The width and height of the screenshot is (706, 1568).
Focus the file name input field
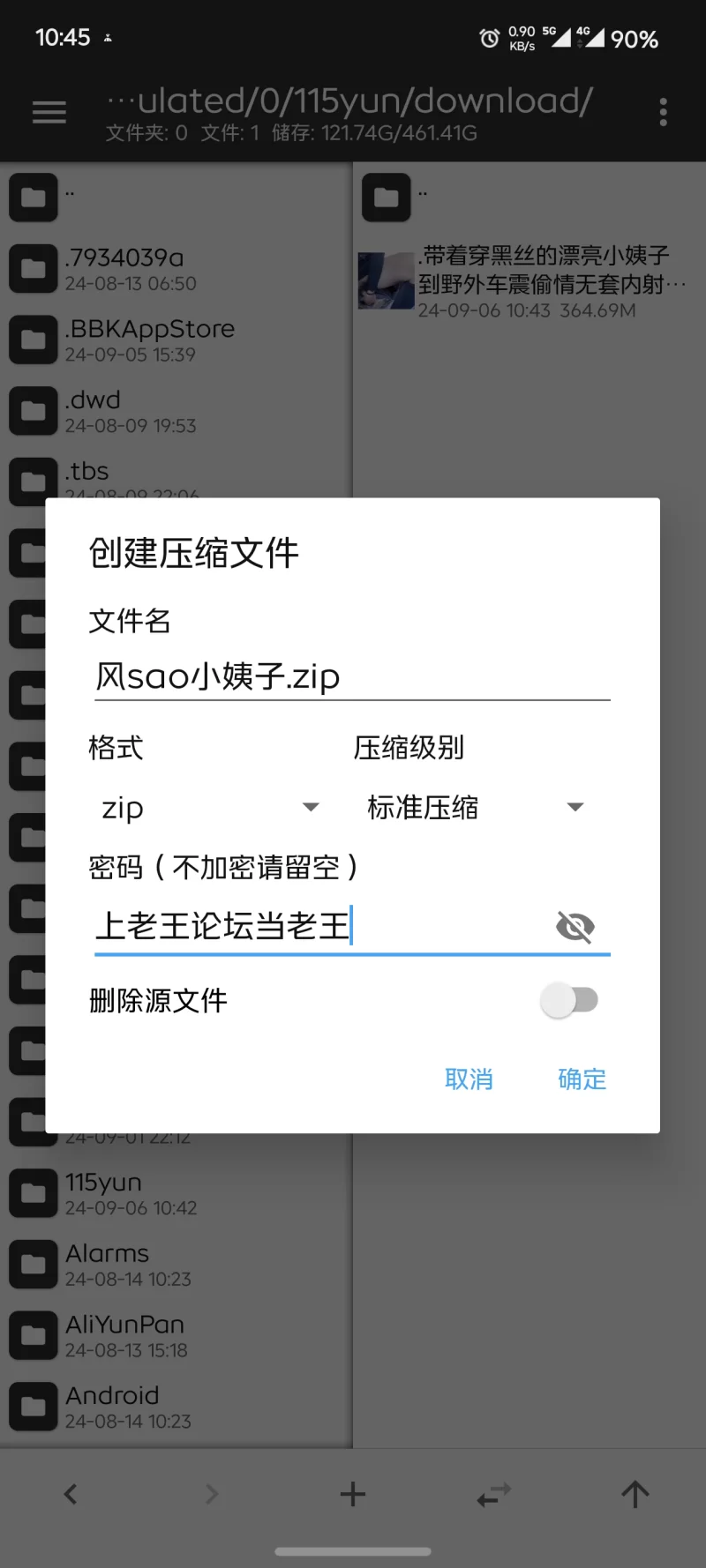[353, 677]
